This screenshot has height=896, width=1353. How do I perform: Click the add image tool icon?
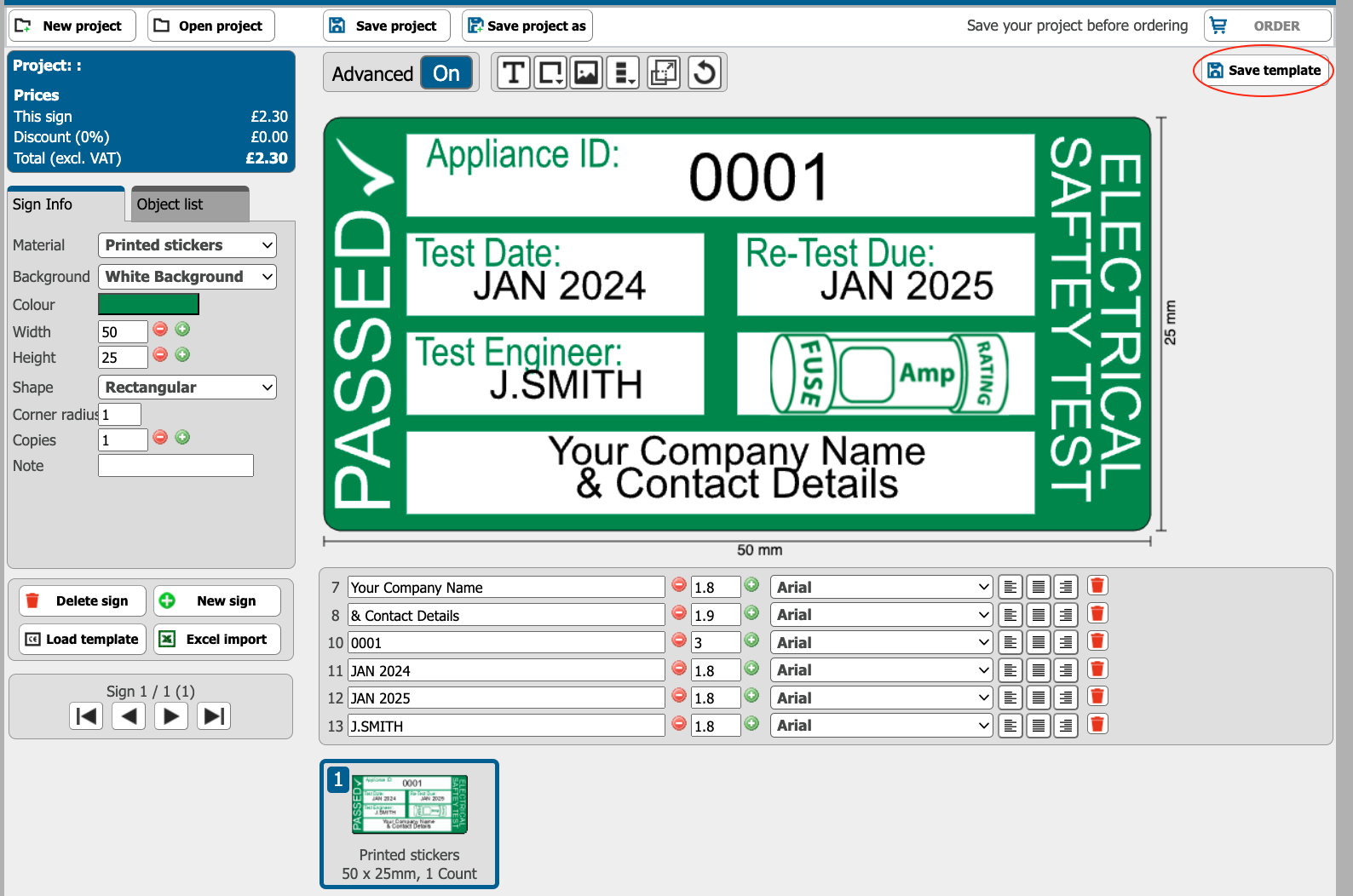[x=586, y=73]
